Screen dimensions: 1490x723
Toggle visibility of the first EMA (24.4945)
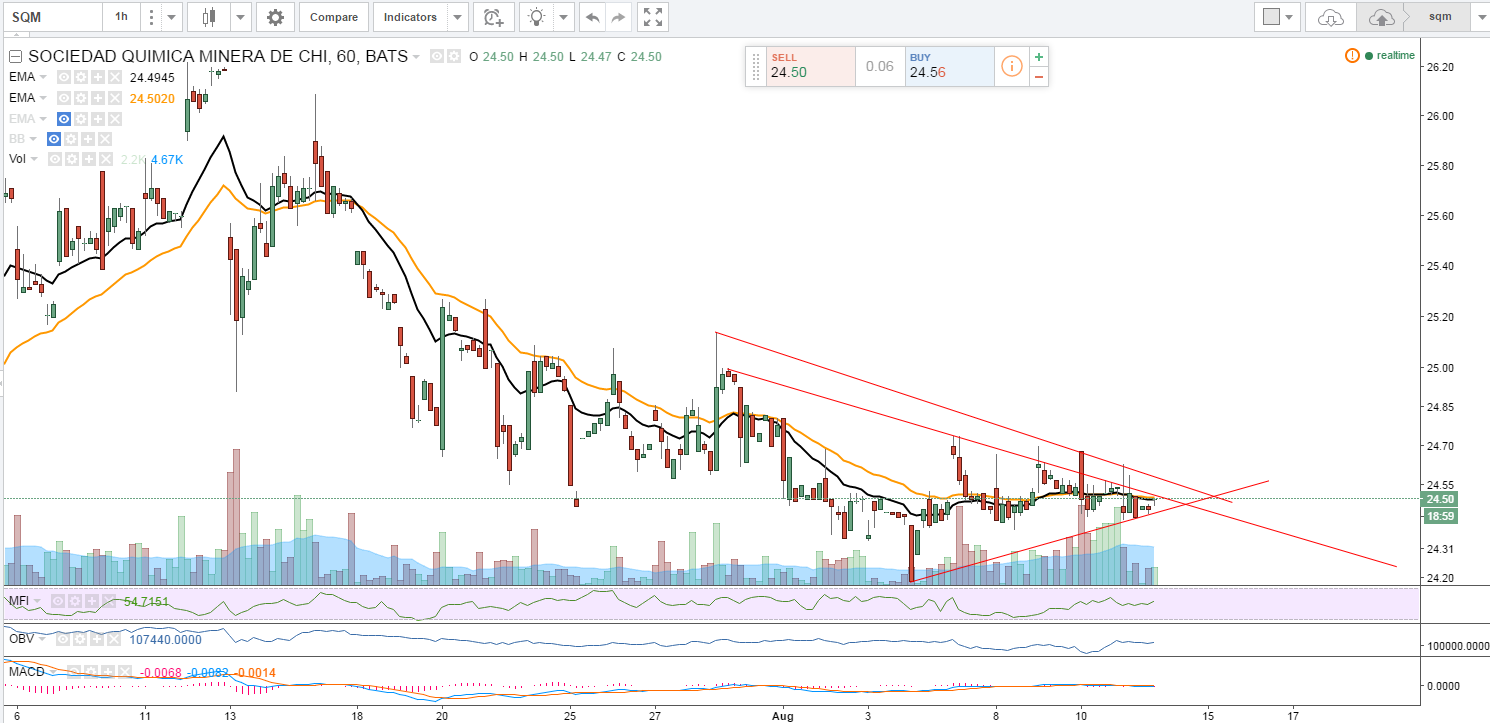point(64,77)
